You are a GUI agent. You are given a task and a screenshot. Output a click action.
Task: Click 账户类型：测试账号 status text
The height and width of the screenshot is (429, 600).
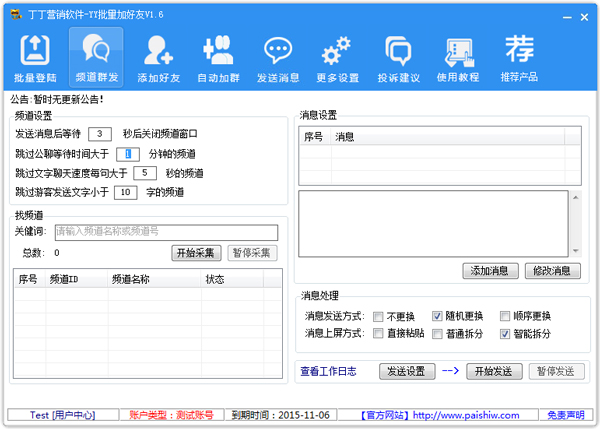coord(171,415)
